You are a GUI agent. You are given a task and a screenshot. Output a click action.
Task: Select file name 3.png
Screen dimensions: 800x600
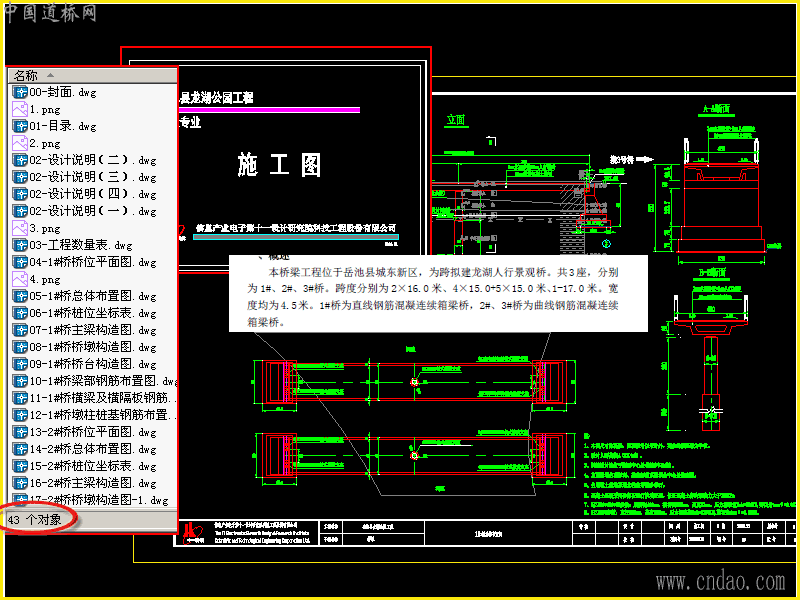tap(45, 228)
